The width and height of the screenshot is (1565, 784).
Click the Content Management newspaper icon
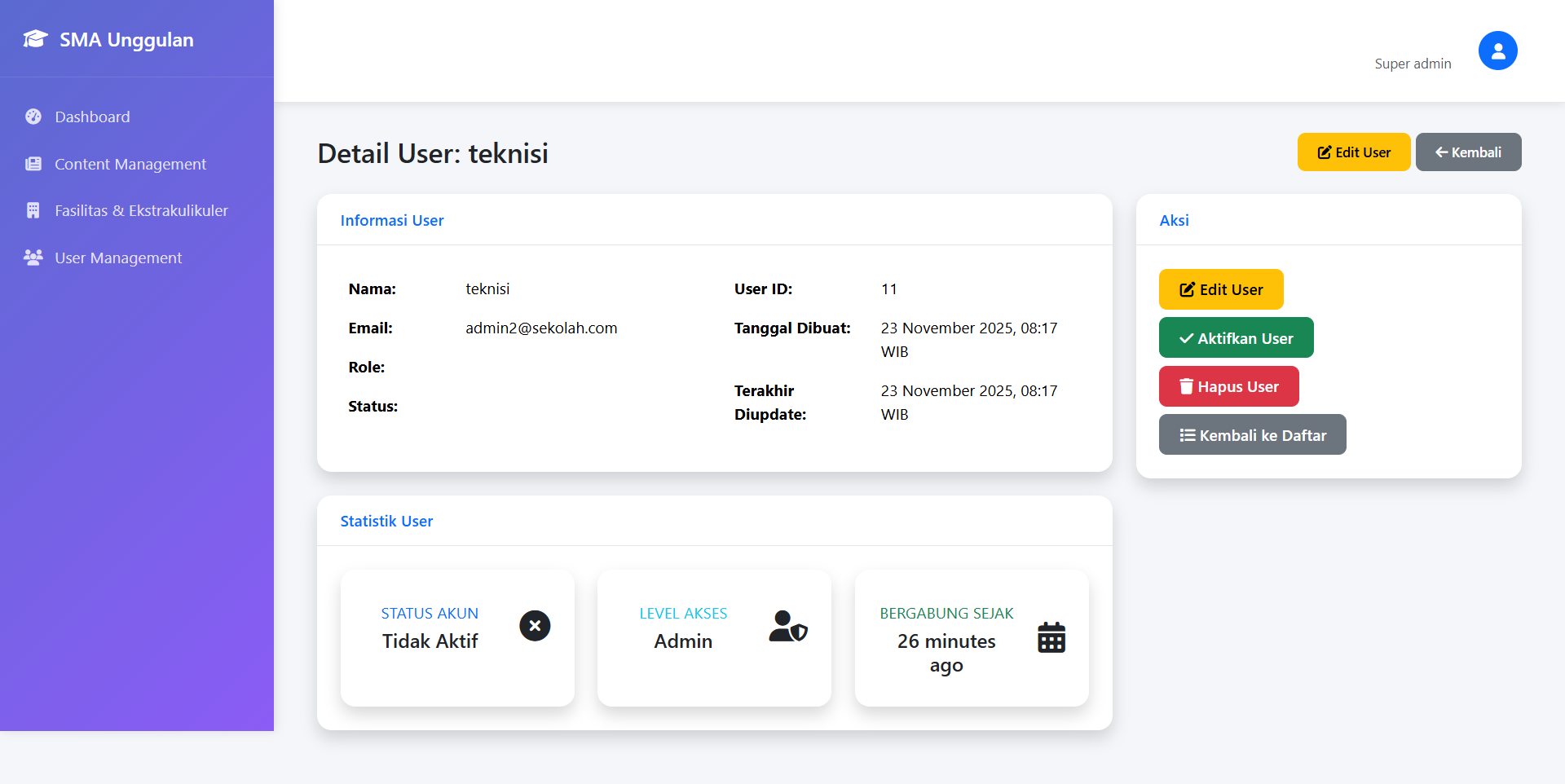point(33,164)
